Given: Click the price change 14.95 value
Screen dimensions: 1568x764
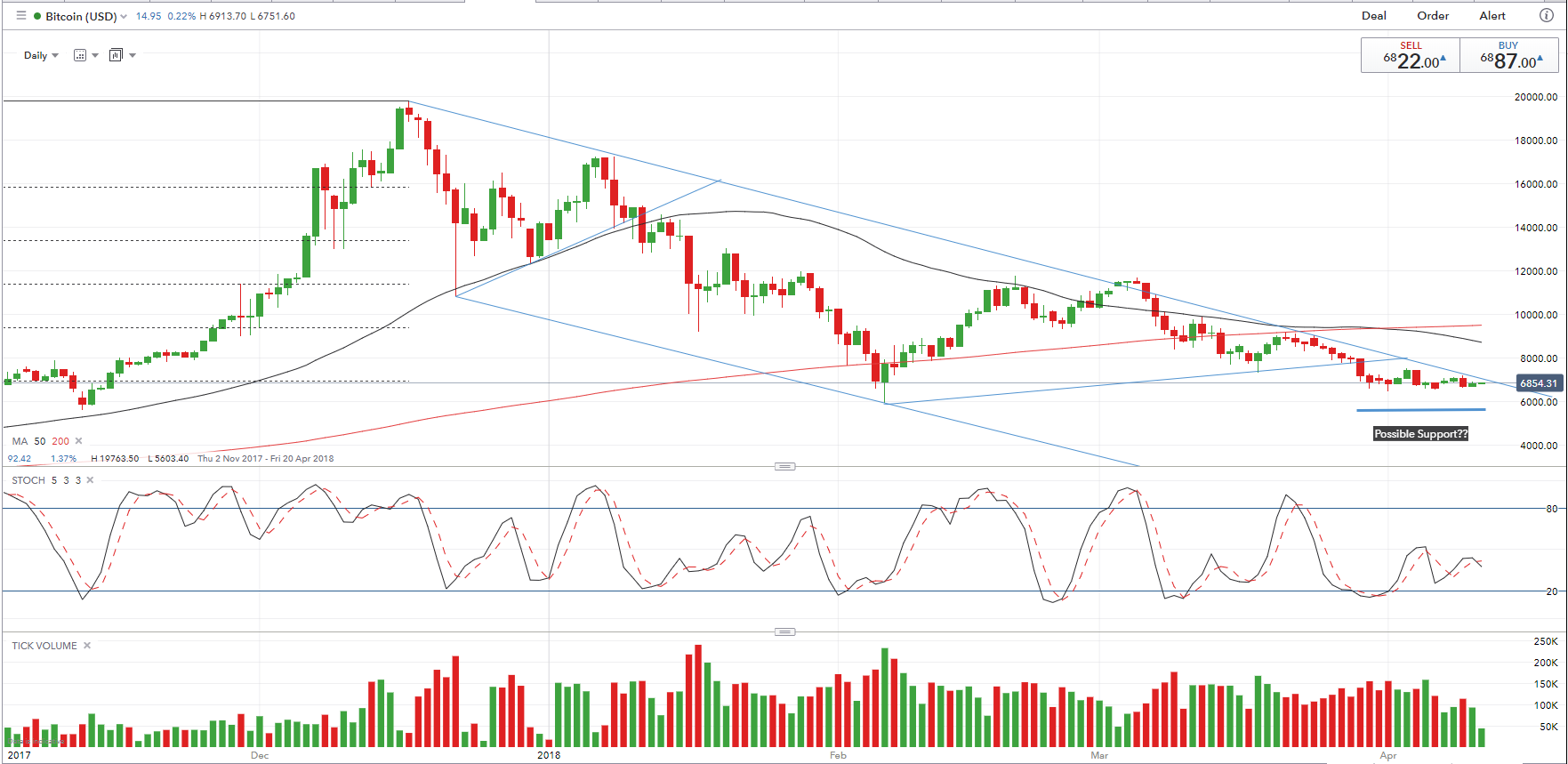Looking at the screenshot, I should point(149,16).
